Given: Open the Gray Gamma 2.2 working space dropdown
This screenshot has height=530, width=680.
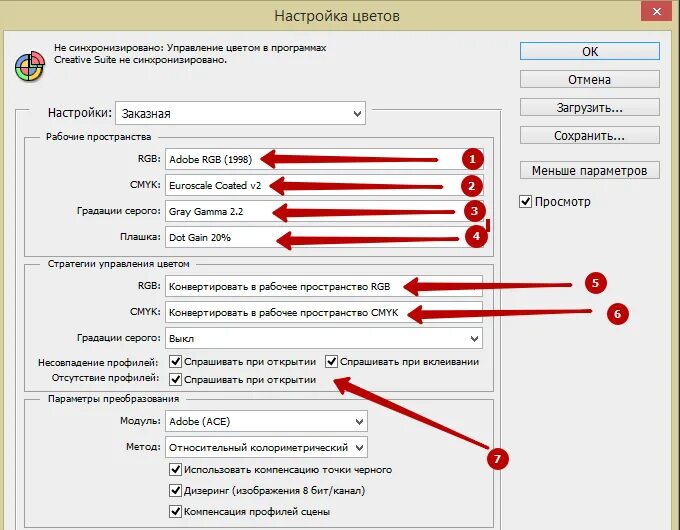Looking at the screenshot, I should coord(324,211).
